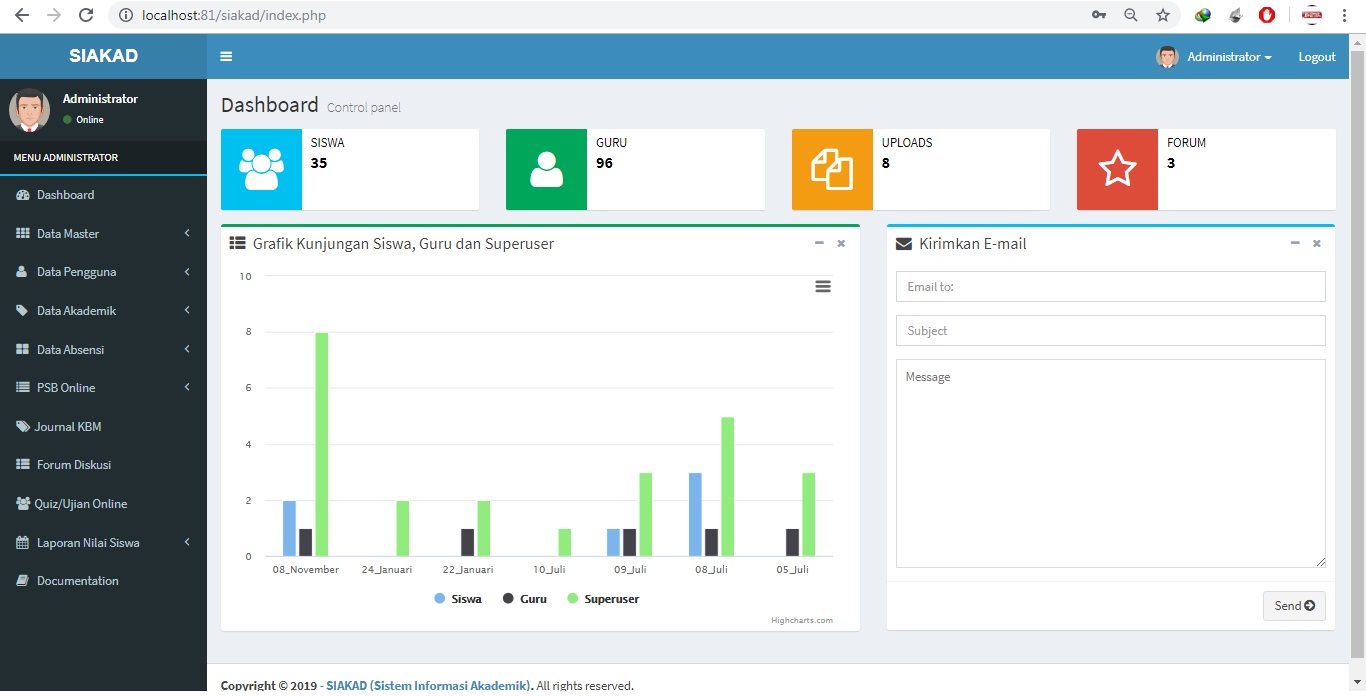This screenshot has width=1366, height=696.
Task: Go to Quiz/Ujian Online menu
Action: coord(80,504)
